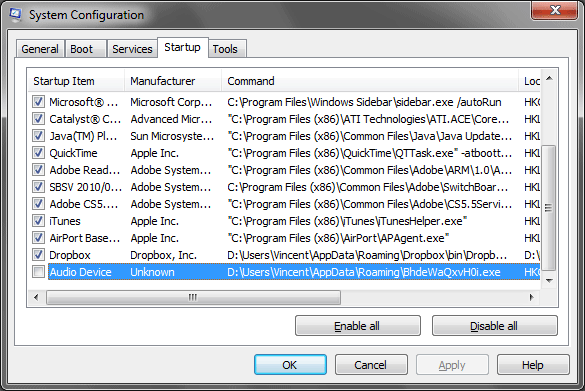
Task: Click the horizontal scrollbar right arrow
Action: [532, 297]
